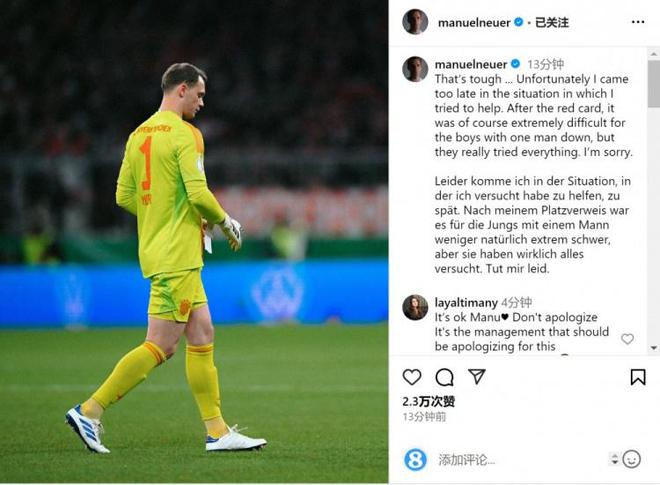Click the blue 8 avatar beside comment box
This screenshot has height=485, width=660.
(415, 459)
